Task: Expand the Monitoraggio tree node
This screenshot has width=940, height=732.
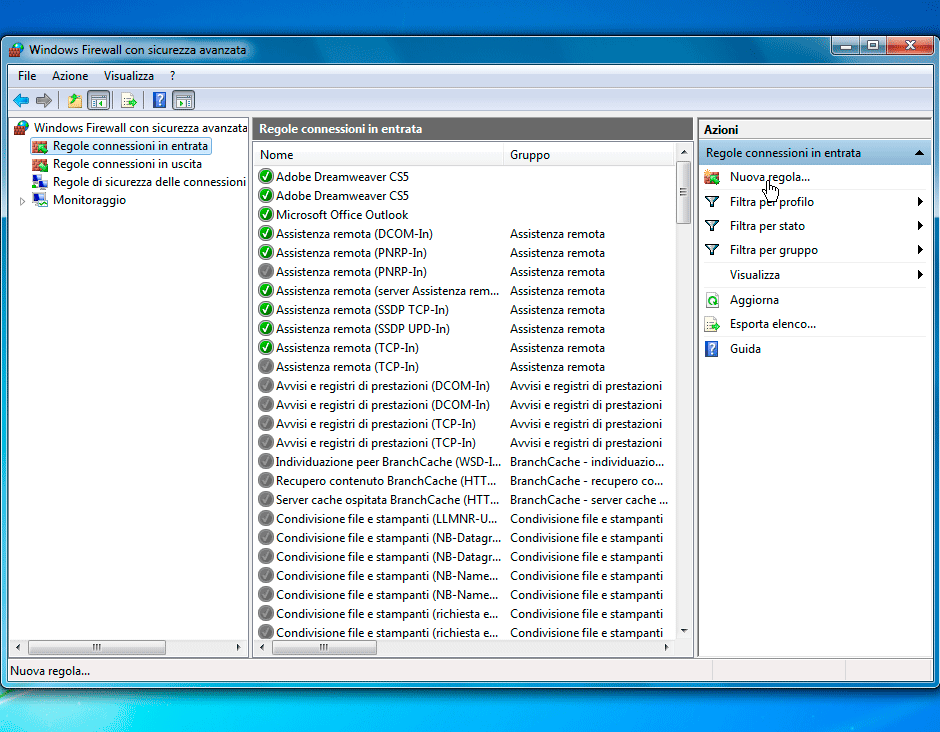Action: pos(22,201)
